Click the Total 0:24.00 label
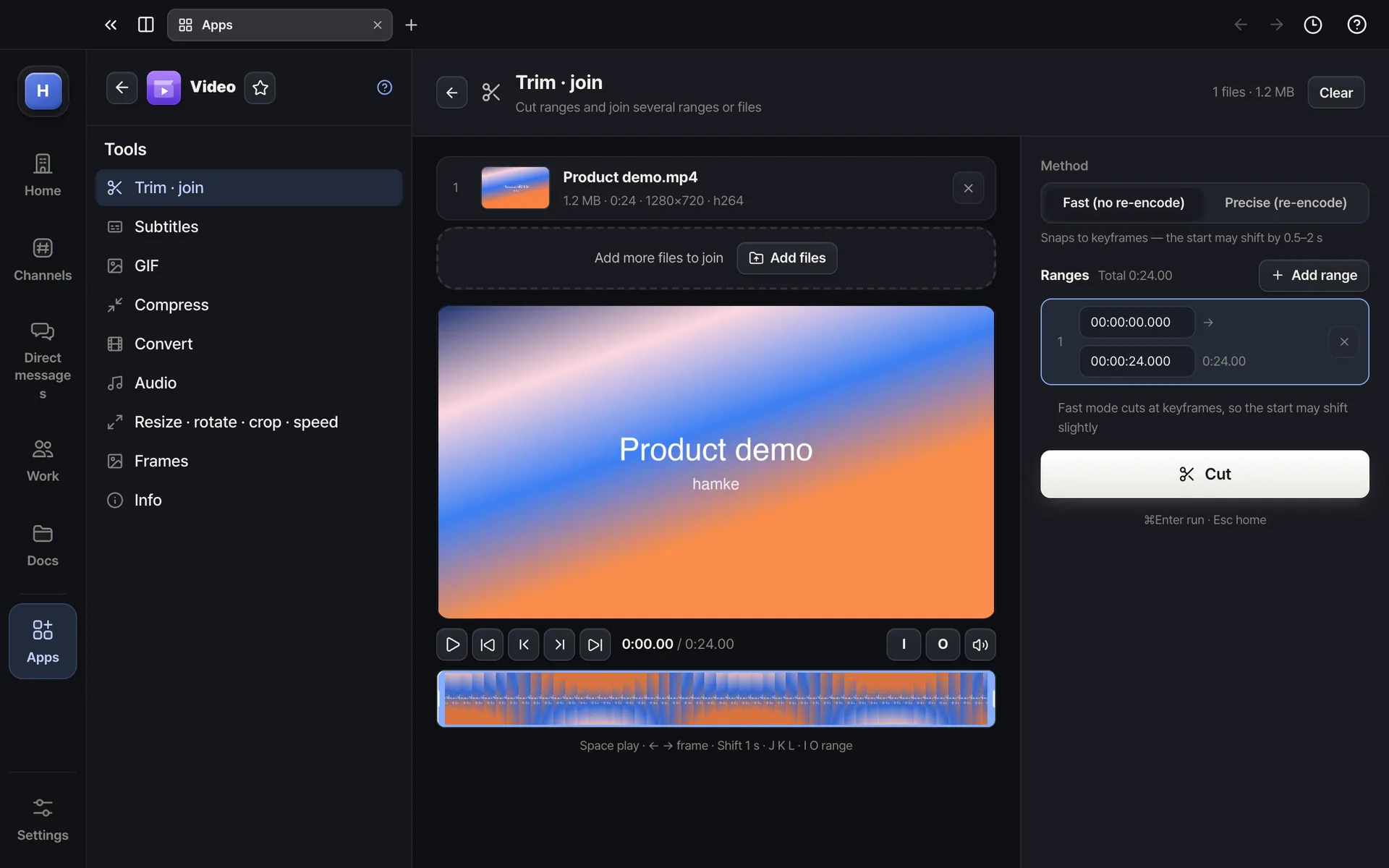This screenshot has width=1389, height=868. (x=1135, y=276)
